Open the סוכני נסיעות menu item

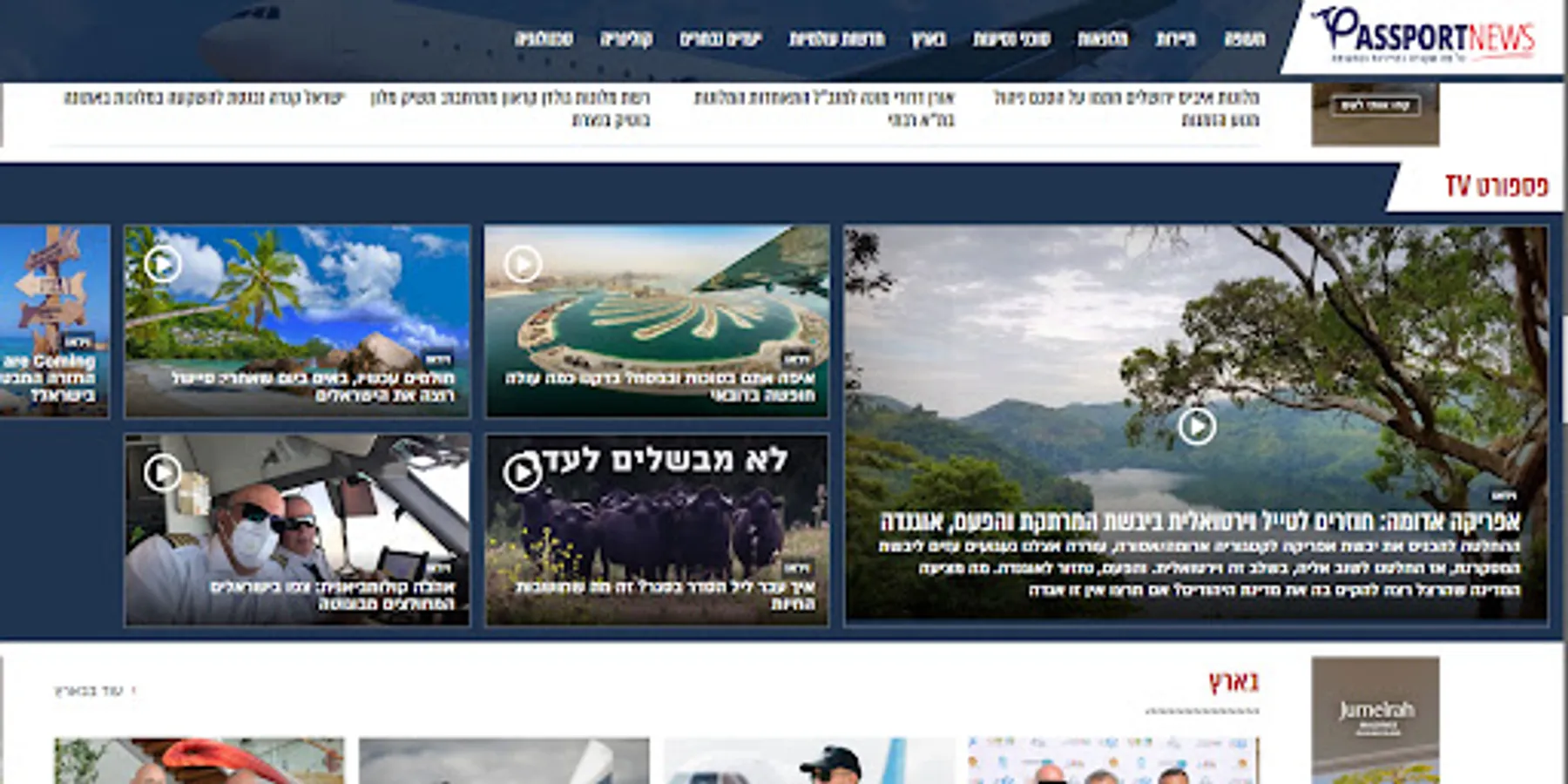1012,39
